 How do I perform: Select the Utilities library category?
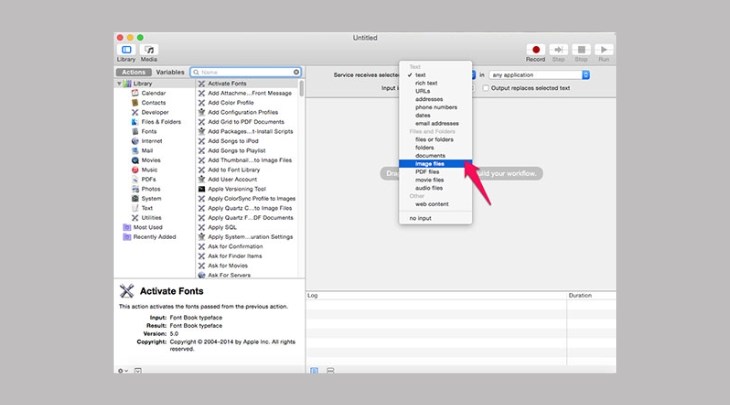[151, 218]
